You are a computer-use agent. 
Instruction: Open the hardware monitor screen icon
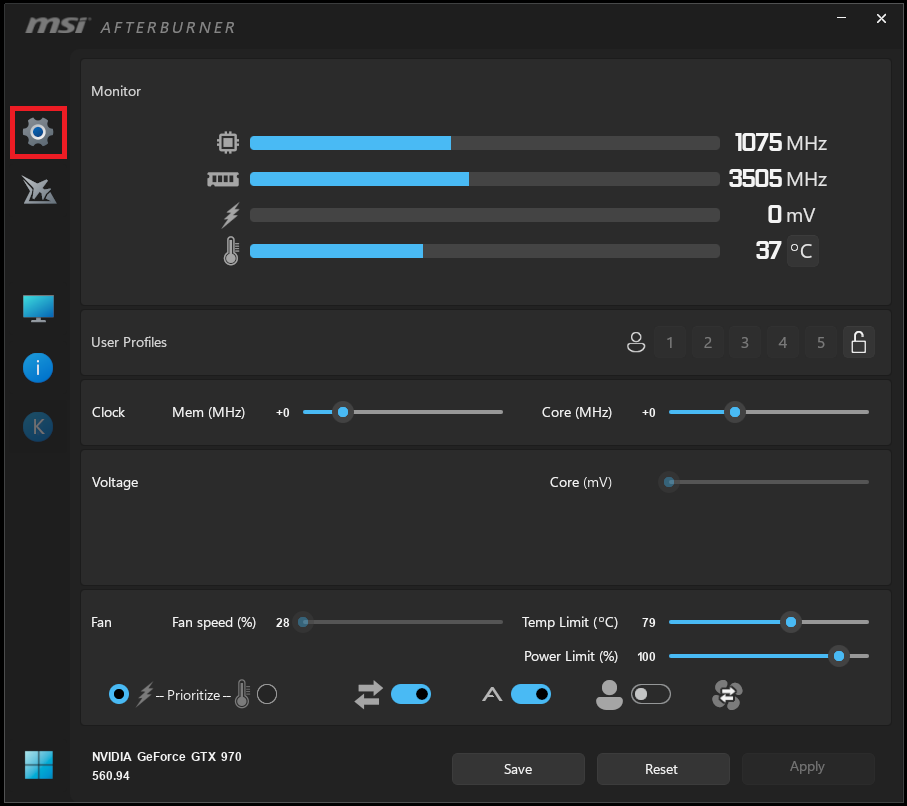coord(38,308)
